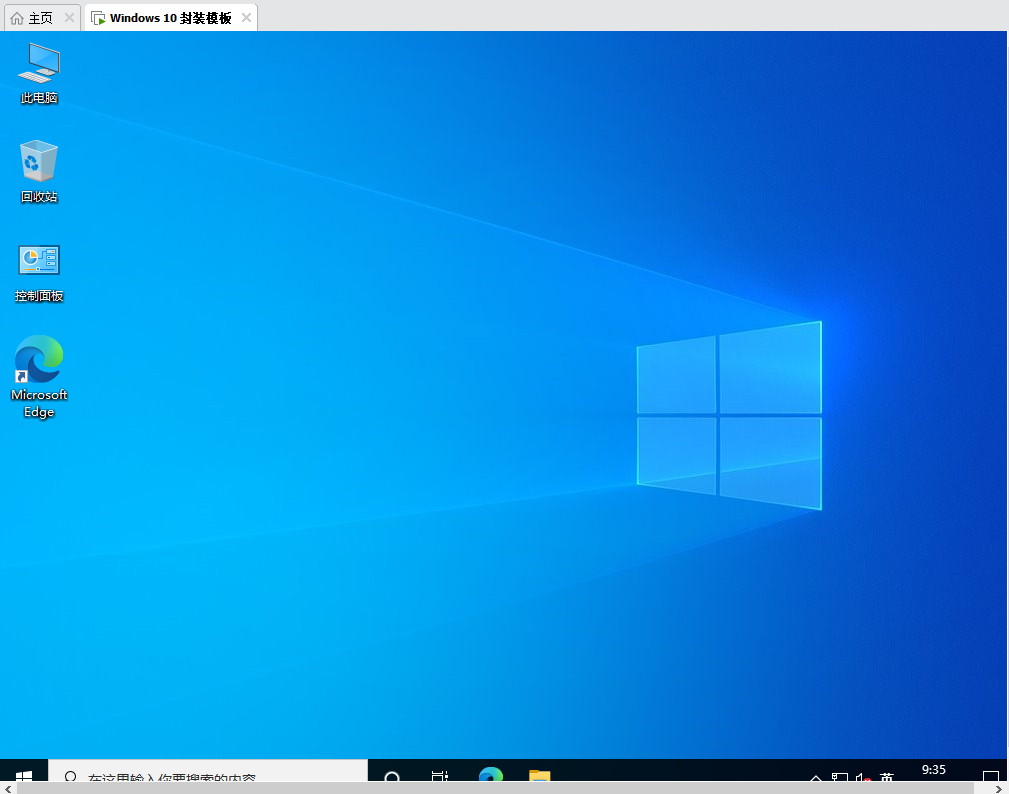
Task: Show hidden system tray icons
Action: click(x=815, y=777)
